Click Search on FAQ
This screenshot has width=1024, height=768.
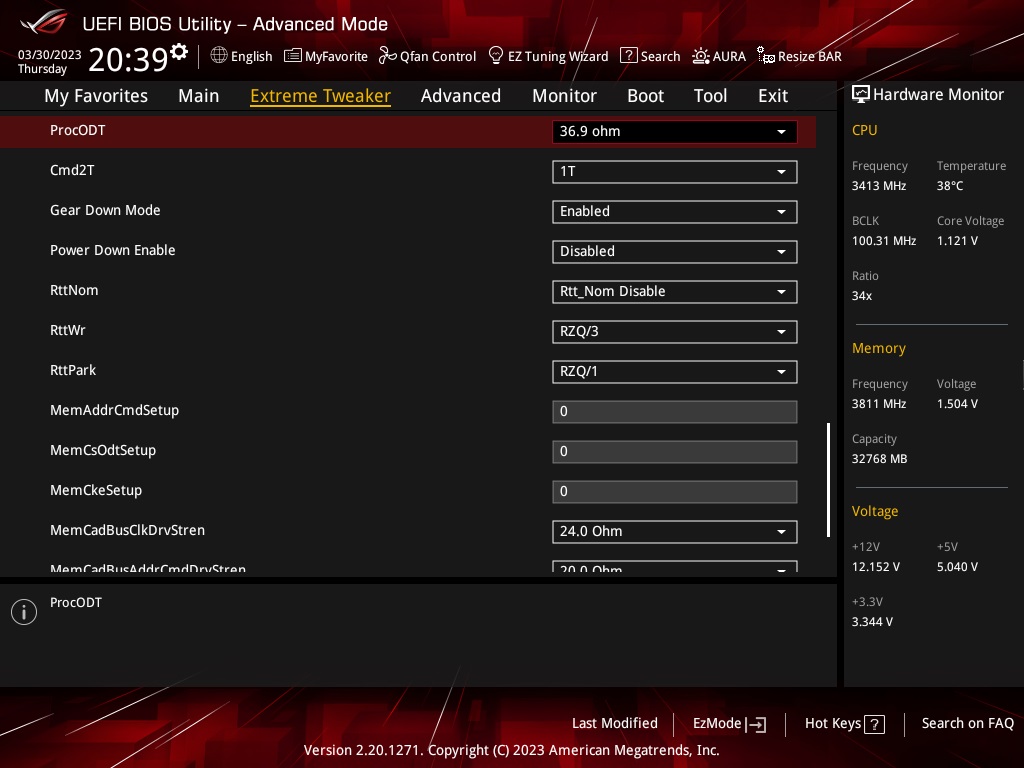967,724
